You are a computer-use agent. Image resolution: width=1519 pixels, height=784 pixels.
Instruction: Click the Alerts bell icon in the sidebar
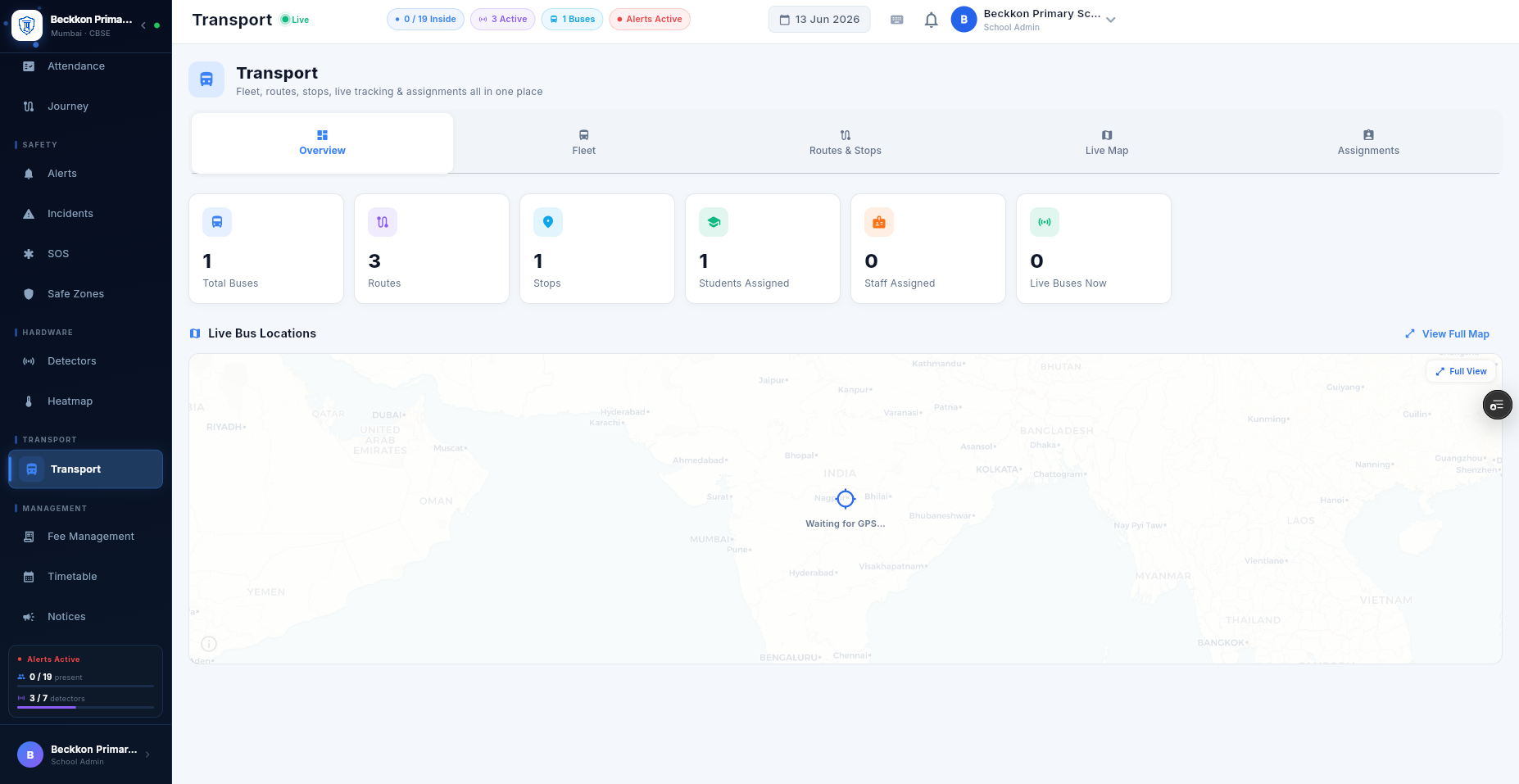[29, 174]
